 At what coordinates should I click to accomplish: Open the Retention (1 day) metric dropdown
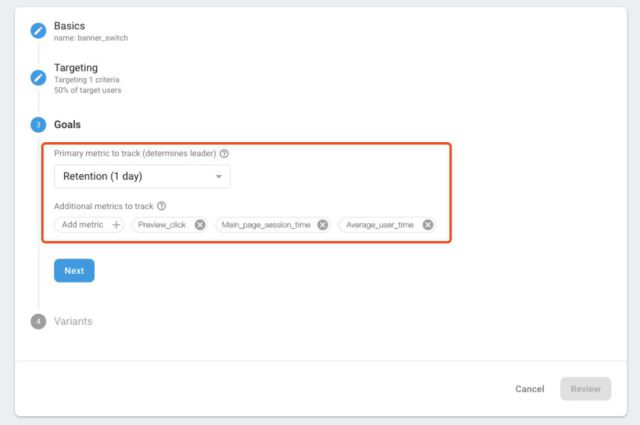(141, 177)
